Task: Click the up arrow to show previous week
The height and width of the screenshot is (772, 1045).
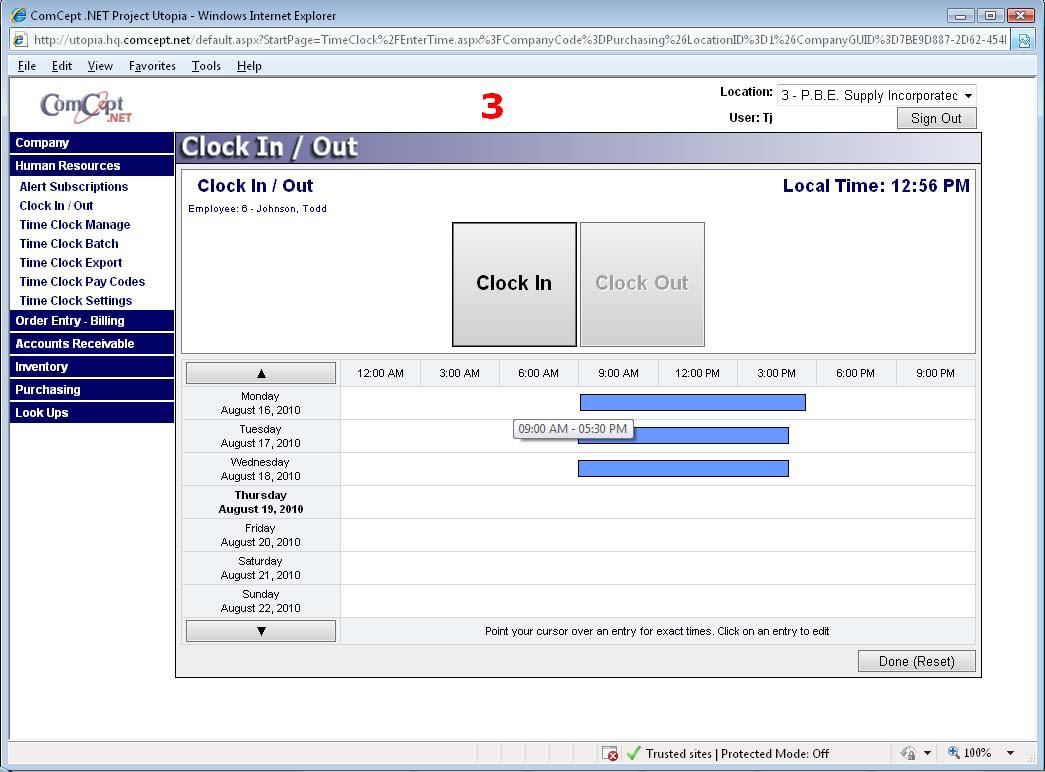Action: coord(261,374)
